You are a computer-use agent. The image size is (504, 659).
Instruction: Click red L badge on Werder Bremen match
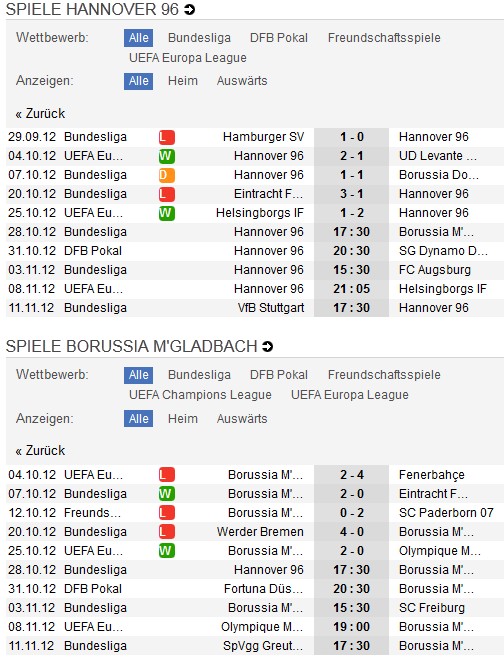167,532
